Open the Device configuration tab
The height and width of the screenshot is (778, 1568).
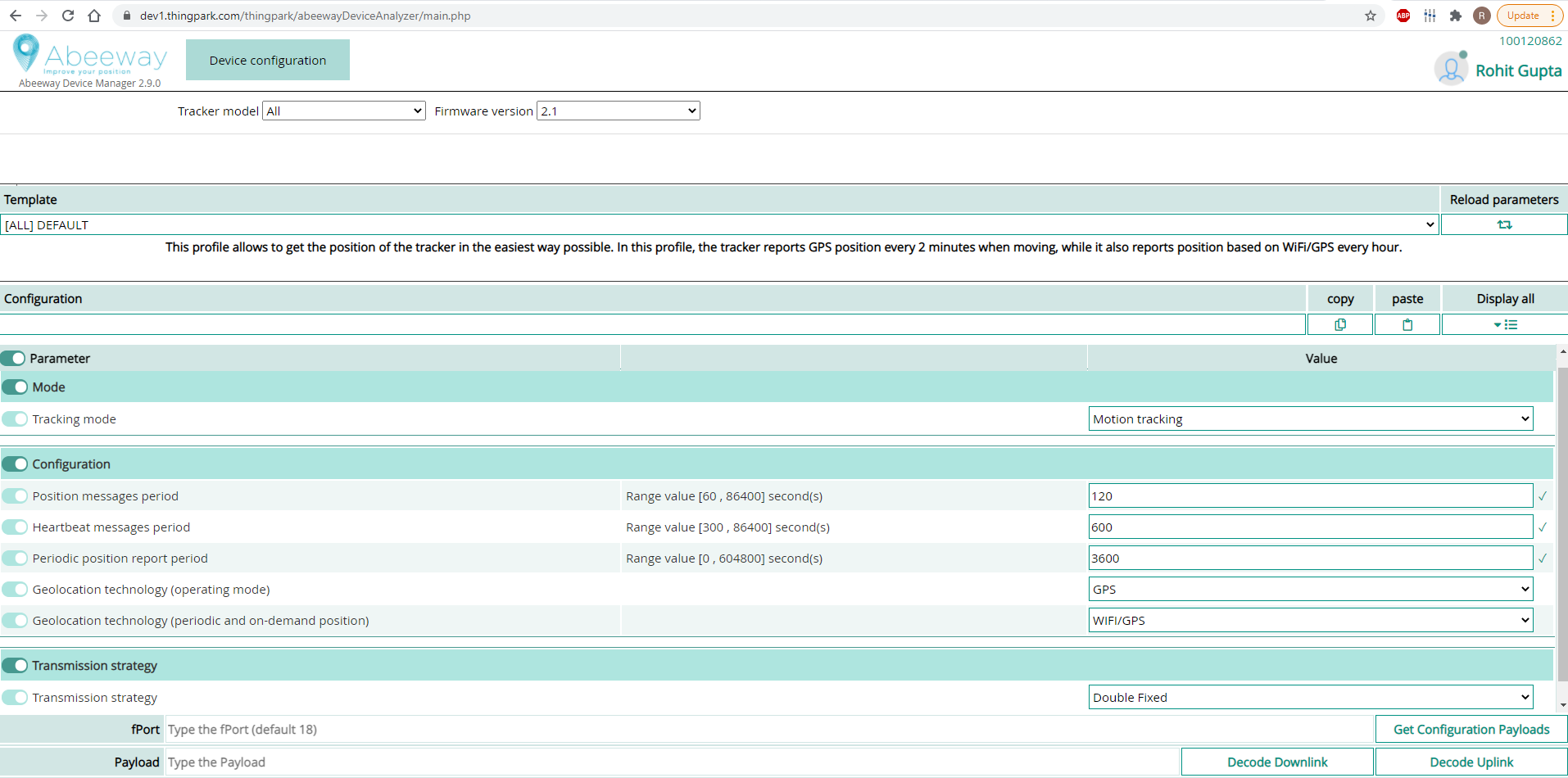(268, 61)
